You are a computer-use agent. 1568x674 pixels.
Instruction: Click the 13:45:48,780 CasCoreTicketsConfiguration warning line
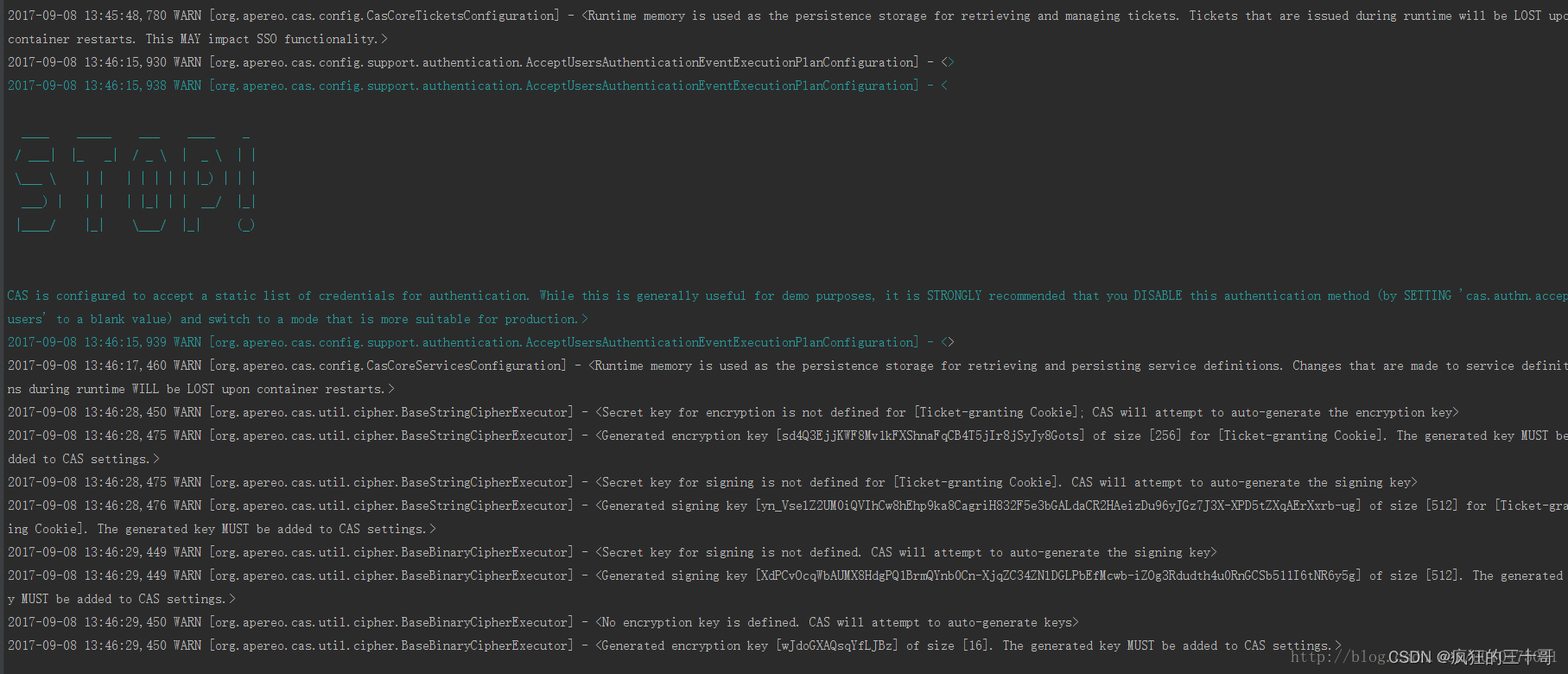click(787, 16)
